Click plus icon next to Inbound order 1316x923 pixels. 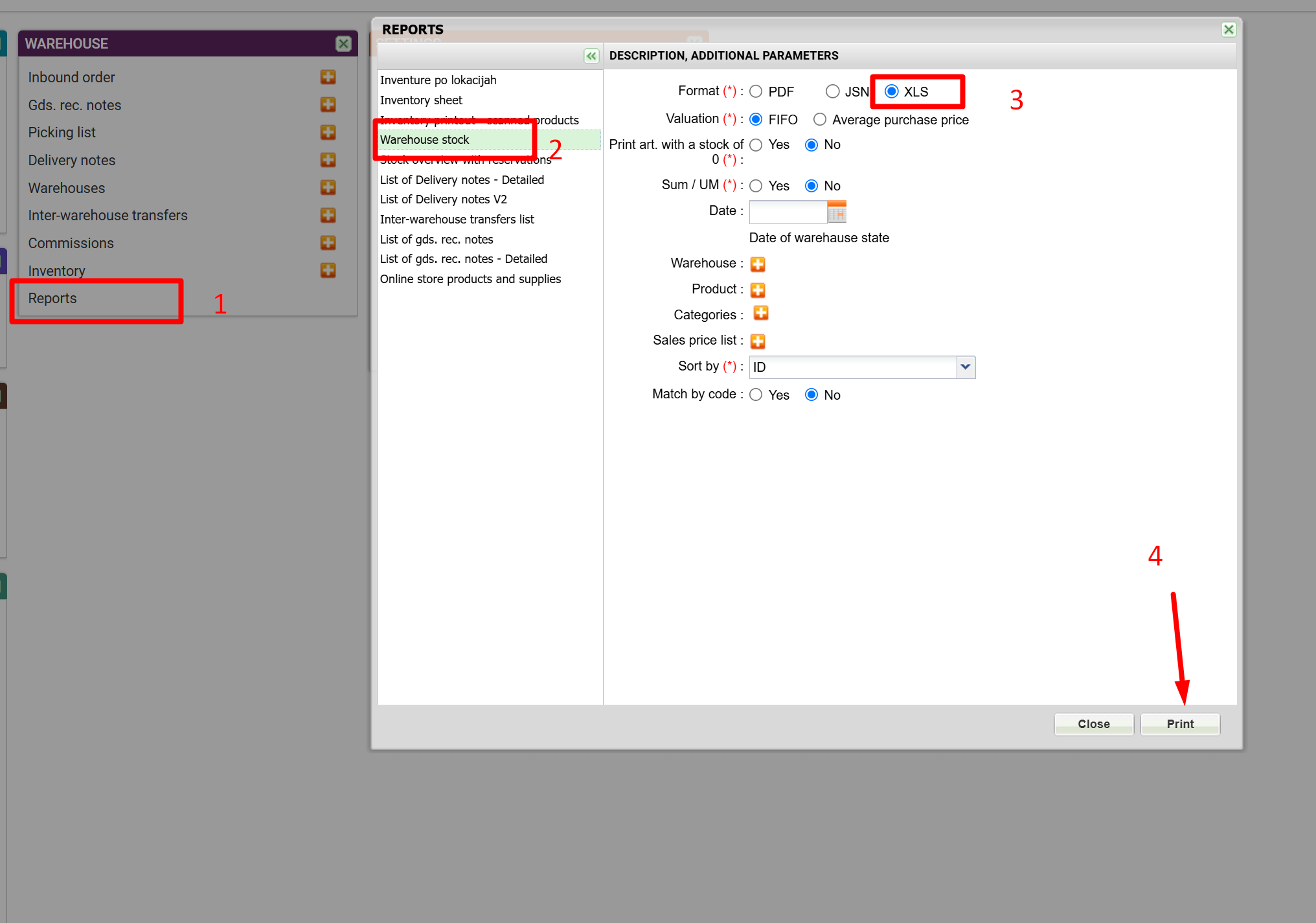pyautogui.click(x=328, y=77)
